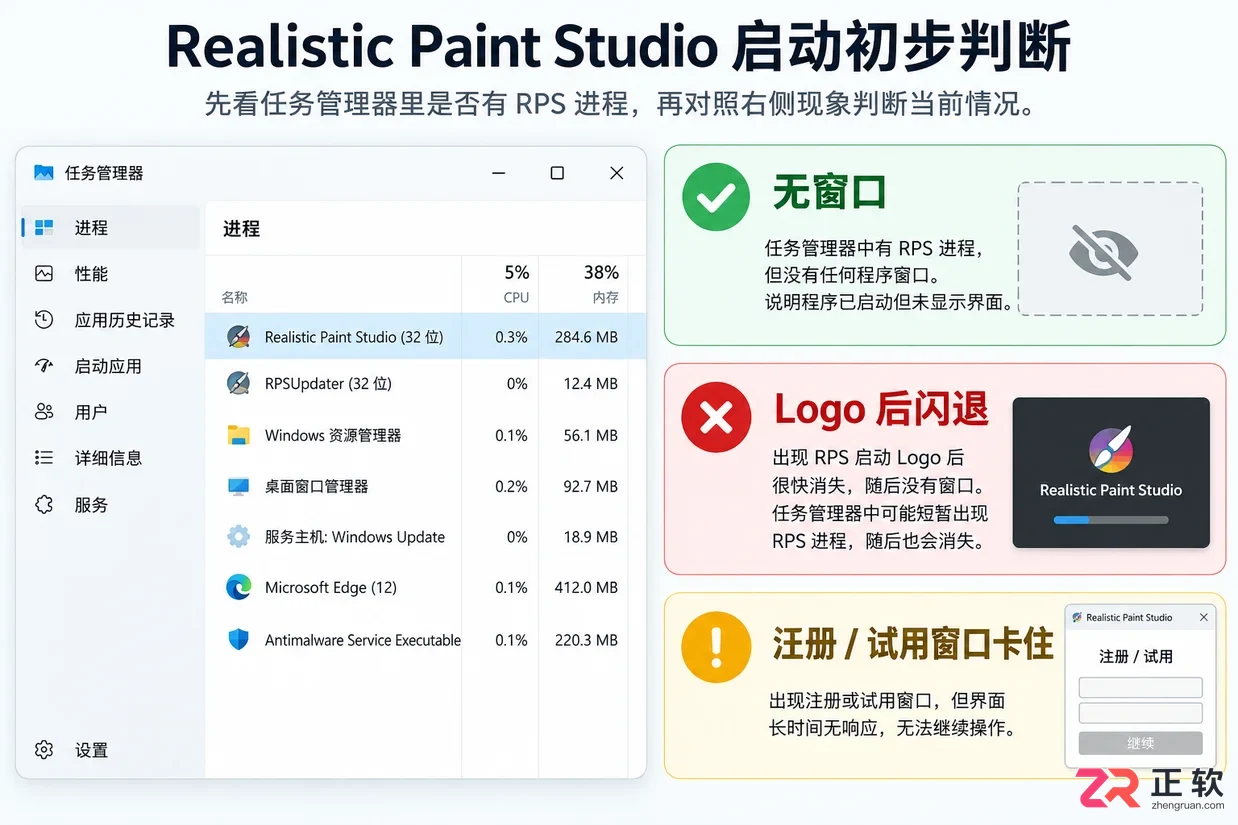1238x825 pixels.
Task: Click the hidden-eye icon in dashed box
Action: click(x=1102, y=251)
